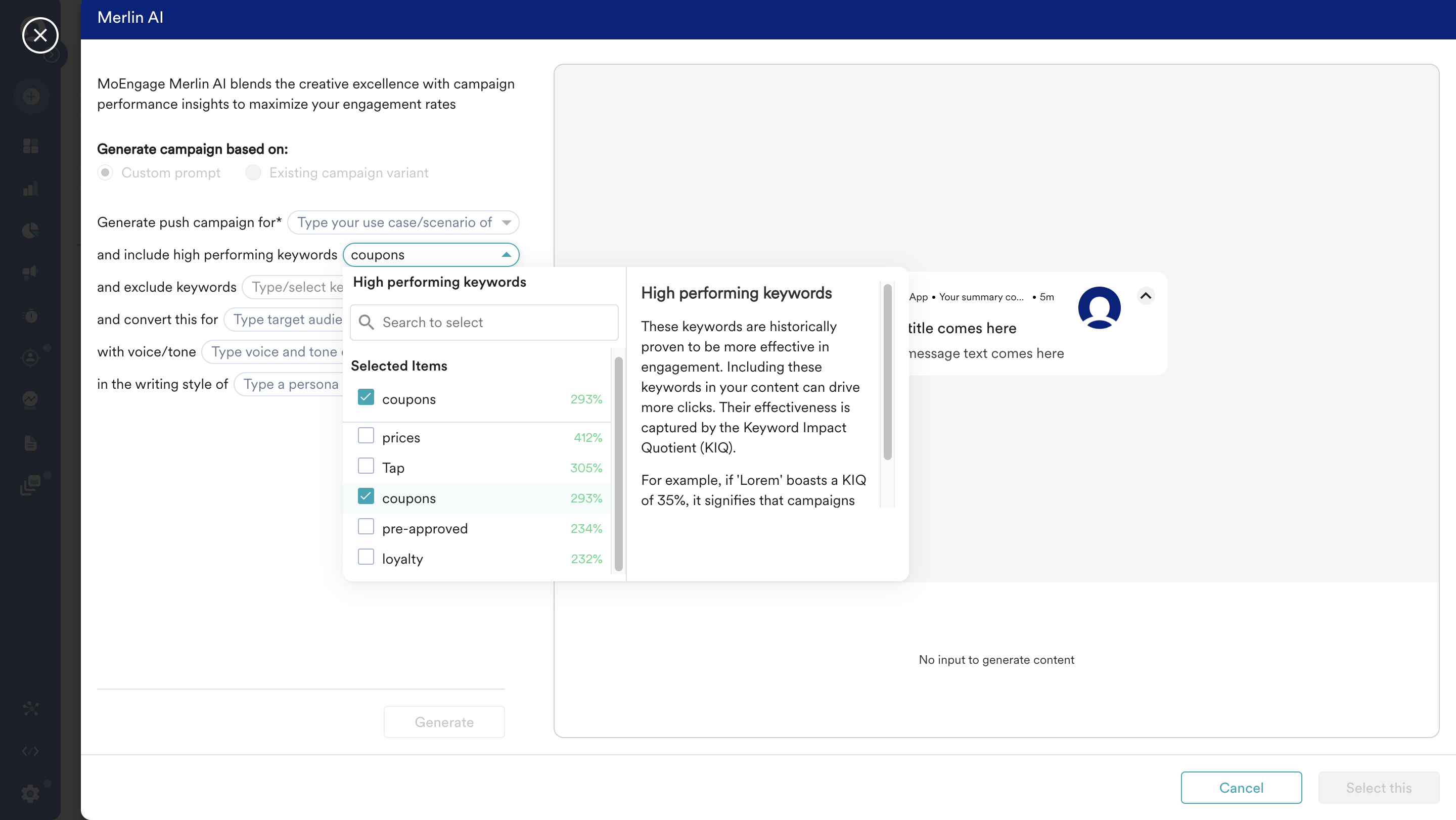This screenshot has width=1456, height=820.
Task: Collapse the high performing keywords dropdown showing coupons
Action: (x=431, y=255)
